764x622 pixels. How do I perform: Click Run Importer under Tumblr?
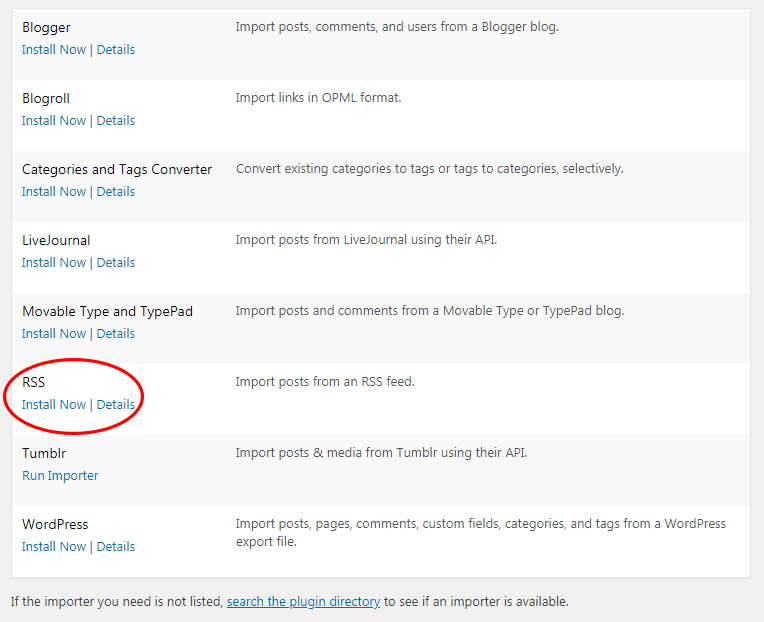(60, 476)
